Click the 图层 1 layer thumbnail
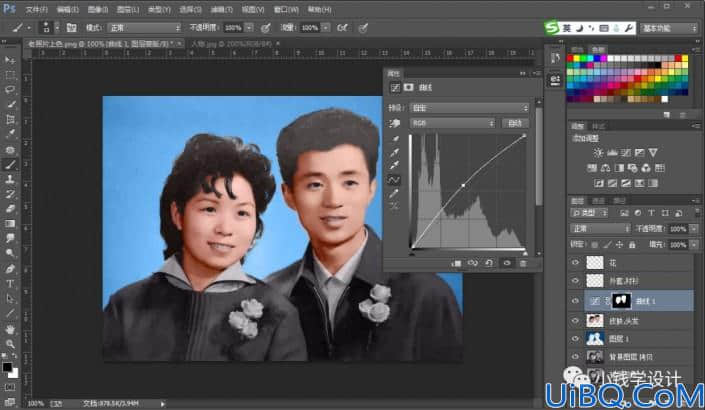This screenshot has height=410, width=705. [595, 339]
